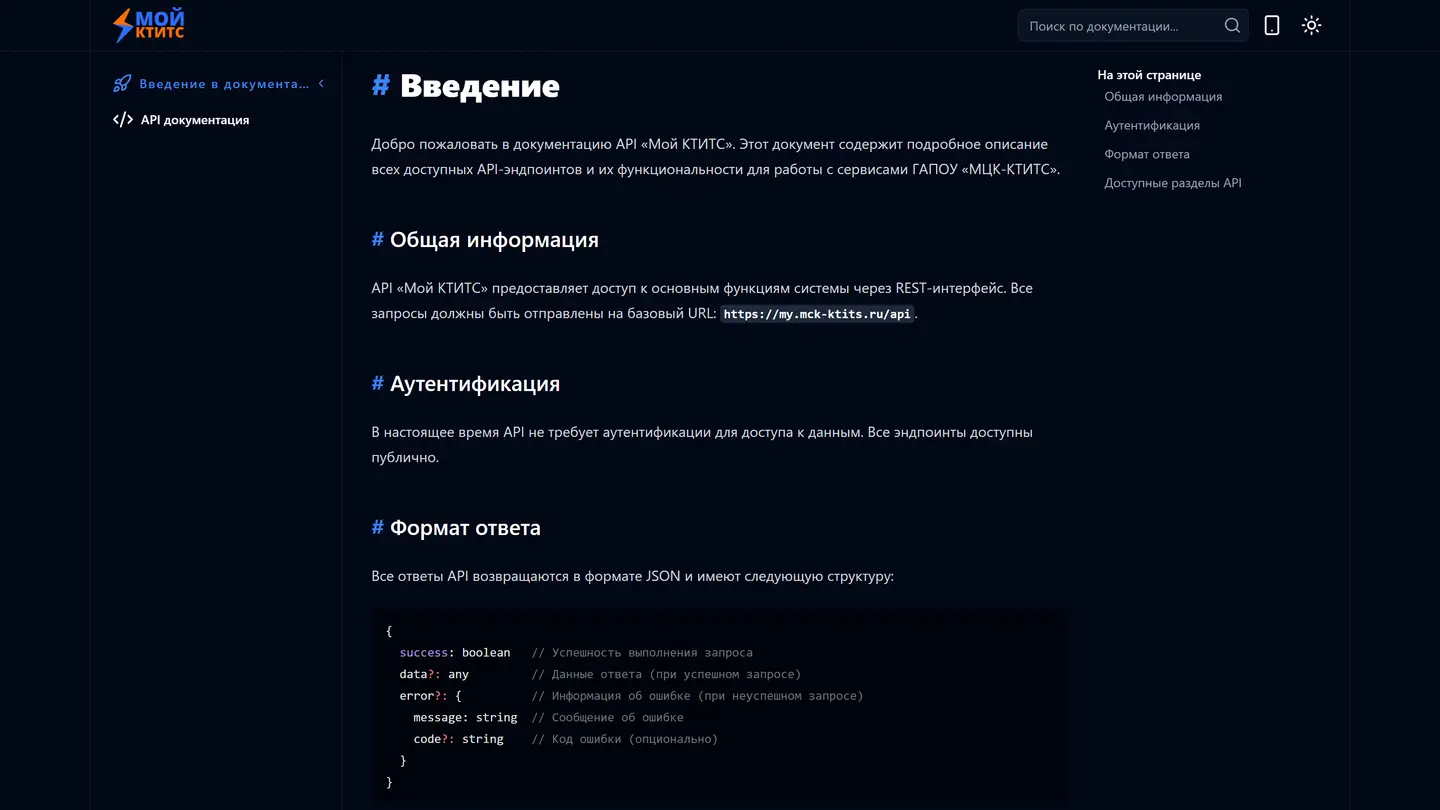Click the hash anchor beside the Введение title

[380, 86]
